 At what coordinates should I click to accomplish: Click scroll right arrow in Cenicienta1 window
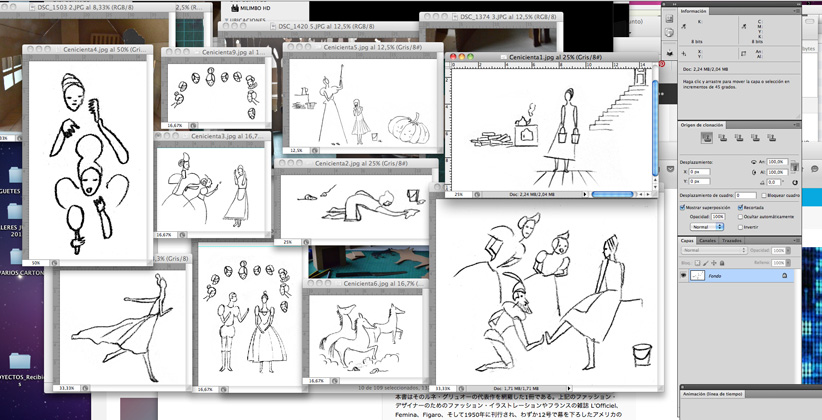coord(648,195)
